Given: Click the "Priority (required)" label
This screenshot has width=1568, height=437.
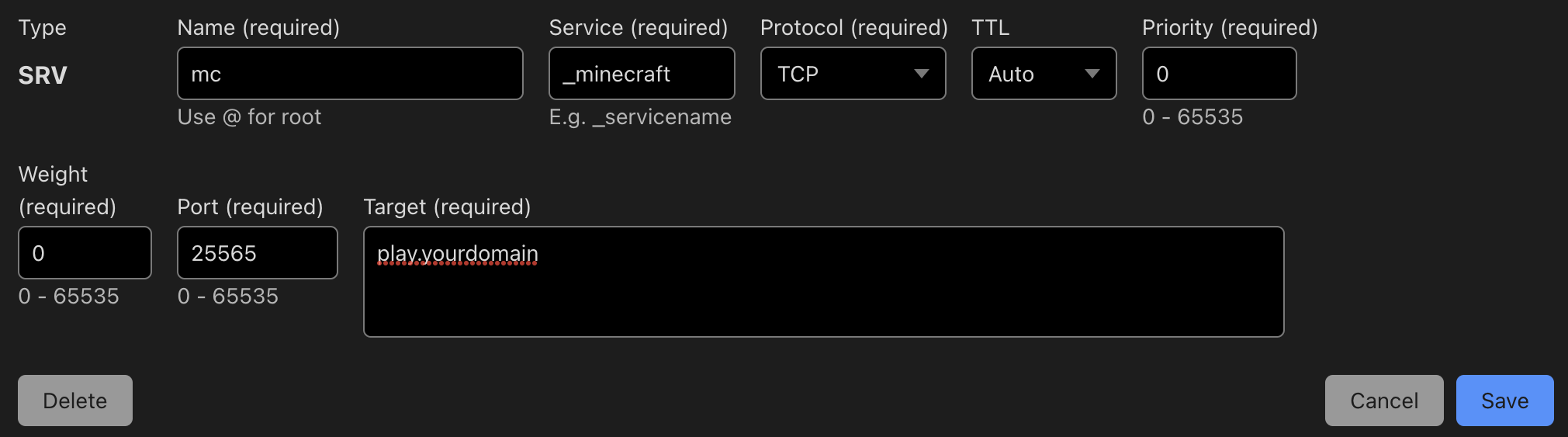Looking at the screenshot, I should (x=1230, y=28).
